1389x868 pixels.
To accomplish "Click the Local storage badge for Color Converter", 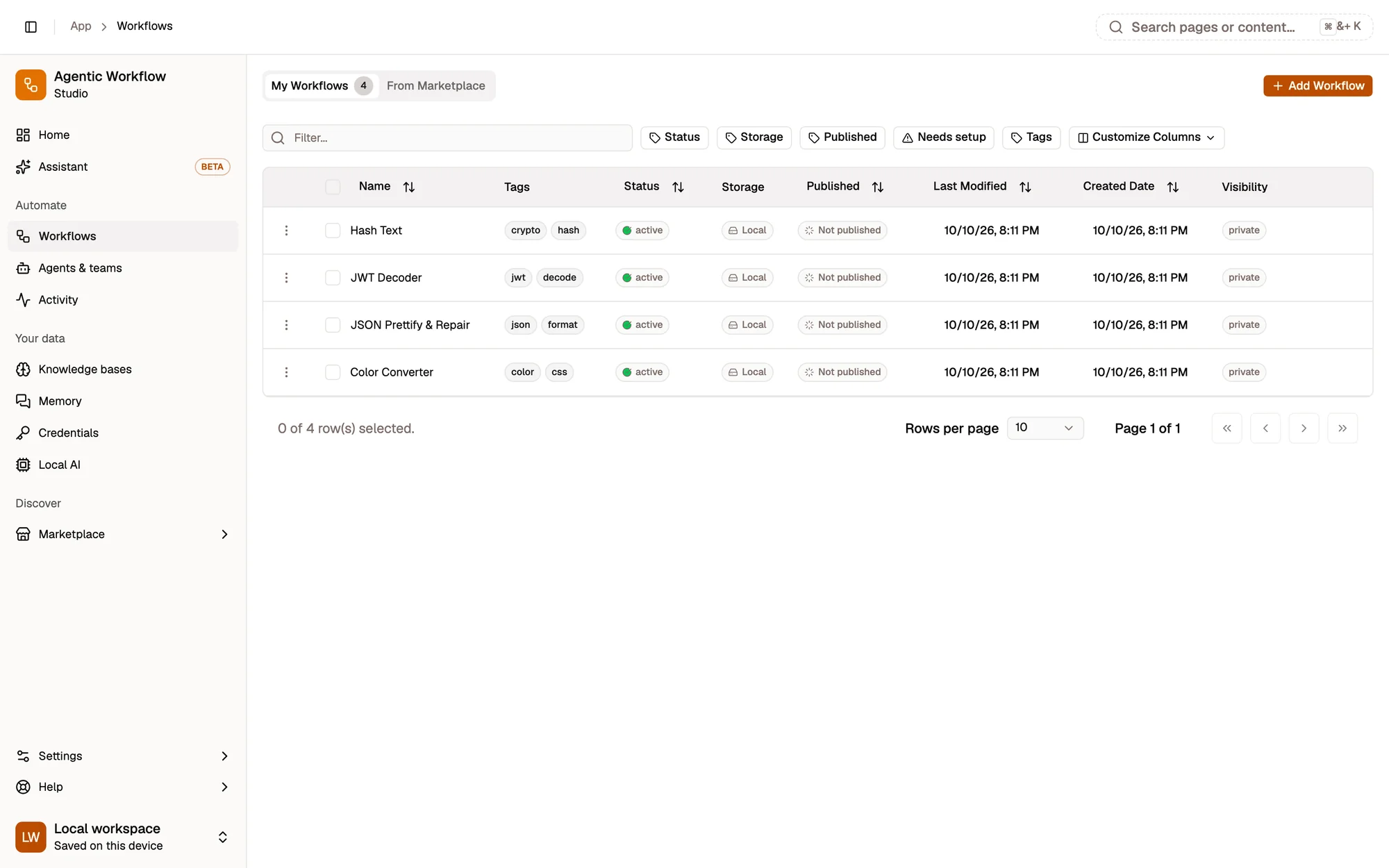I will point(747,372).
